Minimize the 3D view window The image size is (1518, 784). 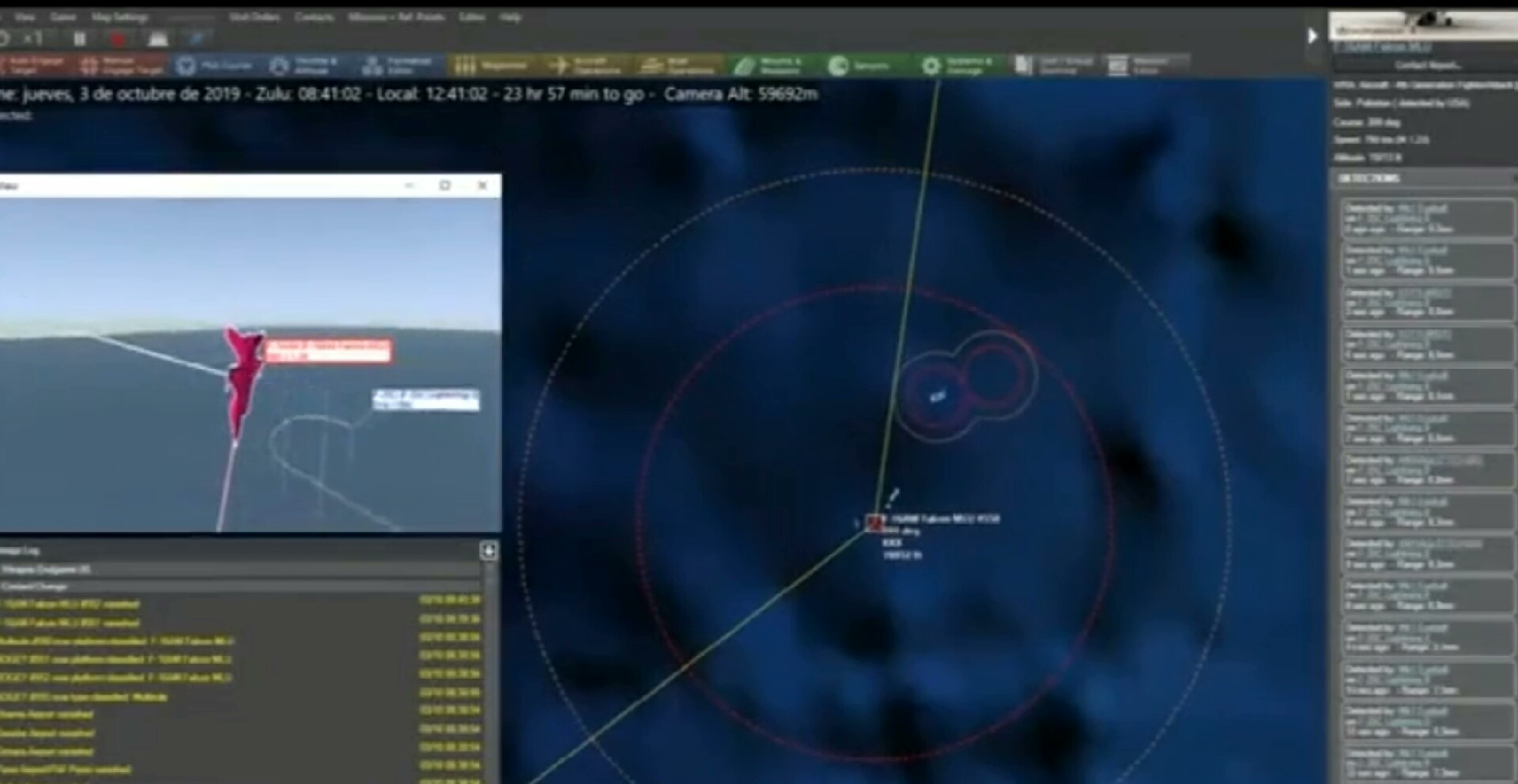[409, 185]
